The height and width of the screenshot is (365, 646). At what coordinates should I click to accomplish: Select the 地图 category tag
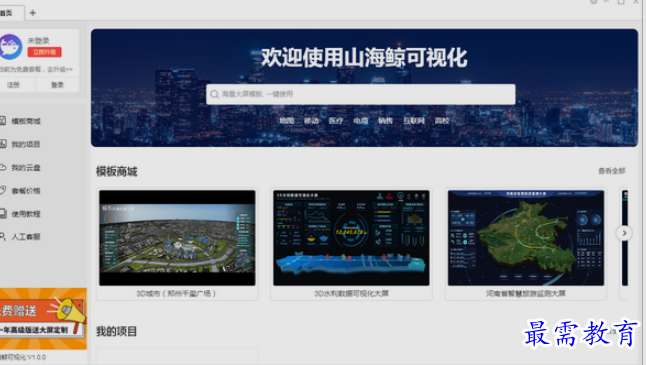click(x=287, y=121)
